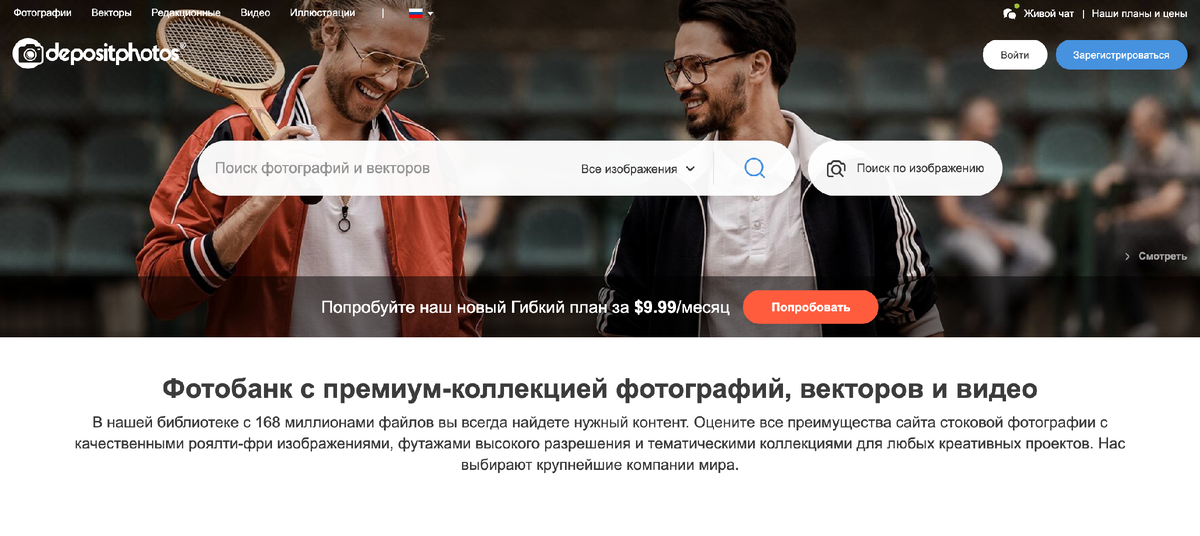The width and height of the screenshot is (1200, 536).
Task: Click the Depositphotos camera logo icon
Action: point(29,53)
